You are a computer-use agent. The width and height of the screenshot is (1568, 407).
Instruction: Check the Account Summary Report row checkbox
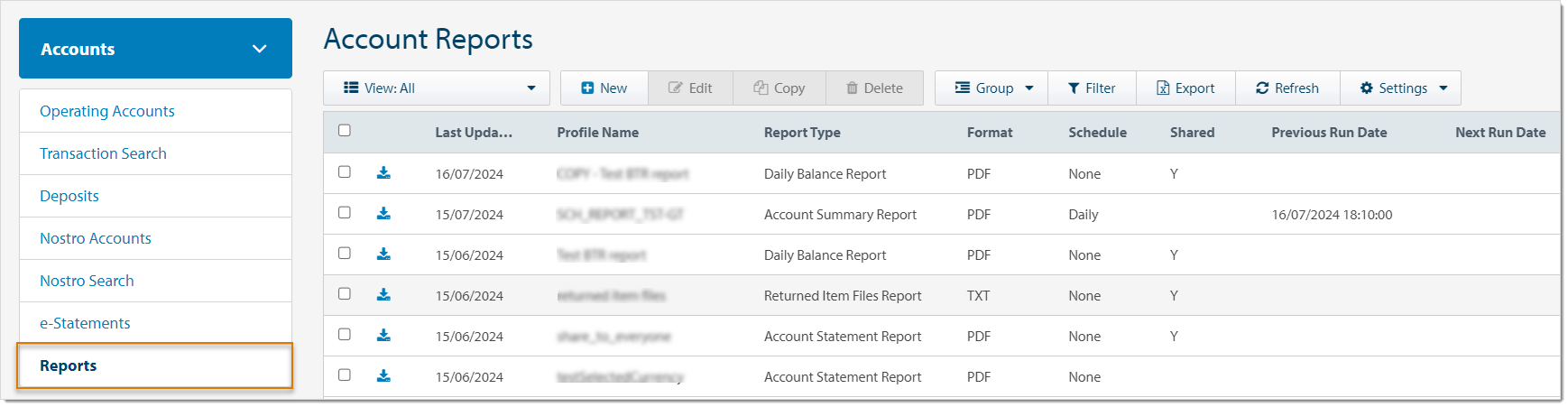(345, 213)
